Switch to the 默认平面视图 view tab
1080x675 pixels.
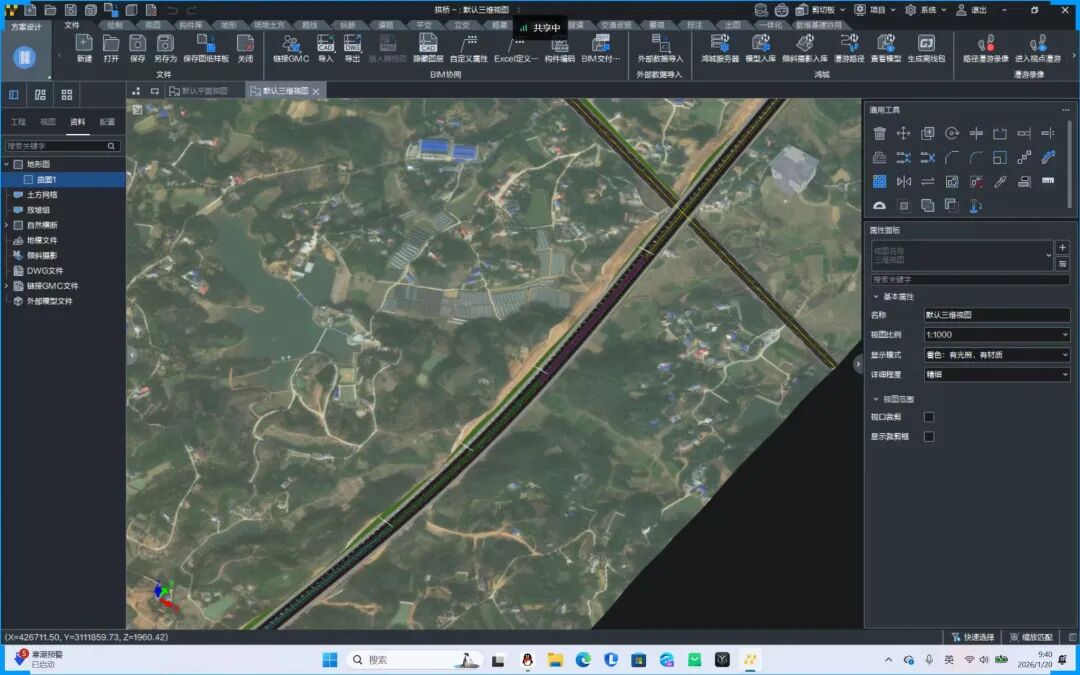point(205,91)
